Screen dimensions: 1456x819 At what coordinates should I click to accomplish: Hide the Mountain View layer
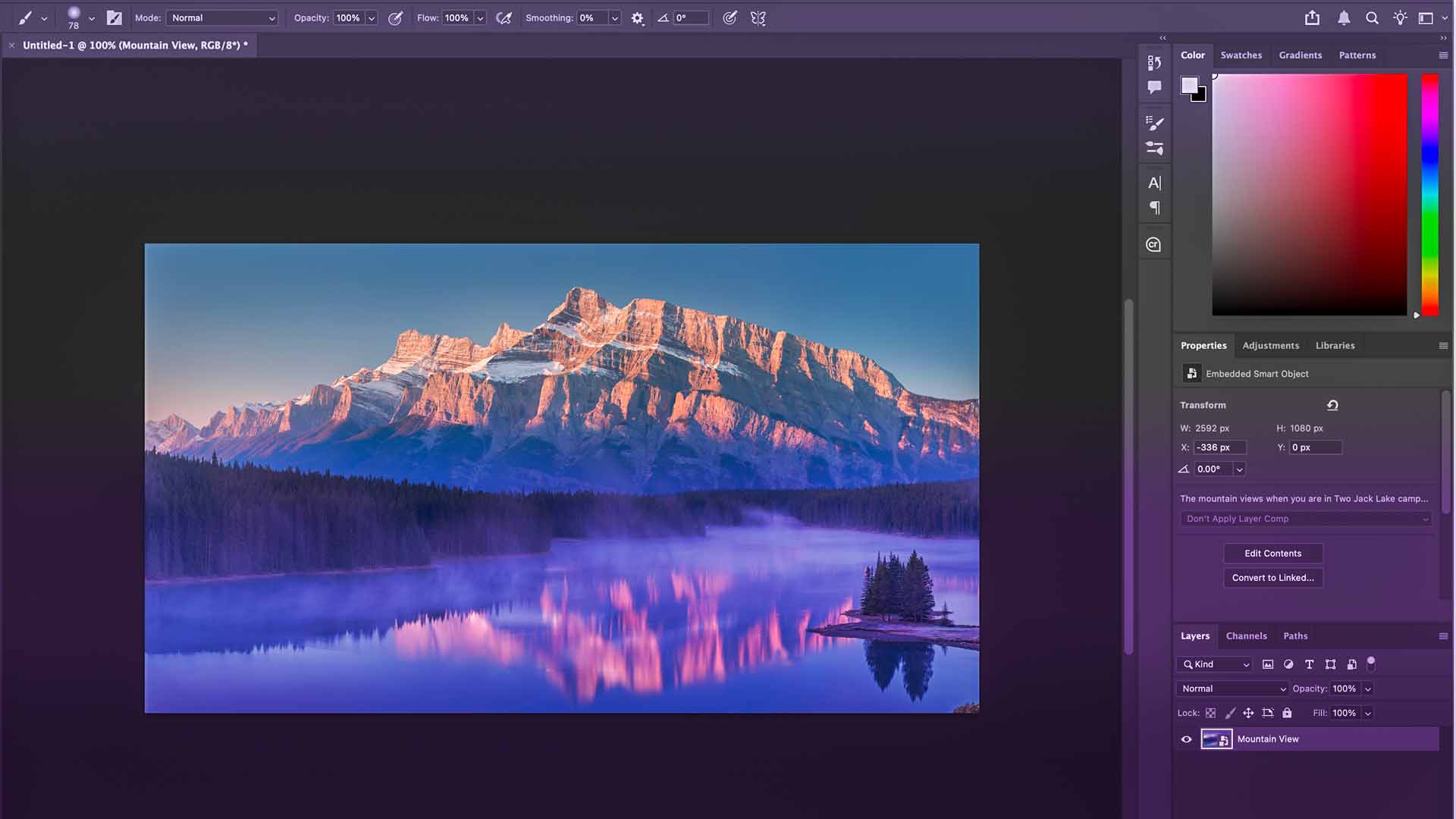click(x=1187, y=739)
